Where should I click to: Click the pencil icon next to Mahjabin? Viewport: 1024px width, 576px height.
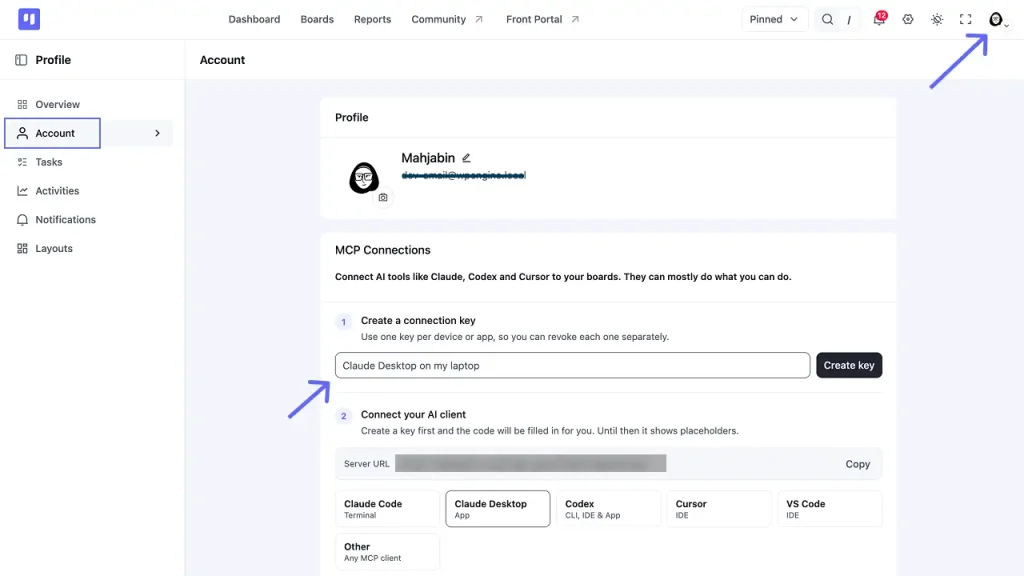coord(466,158)
